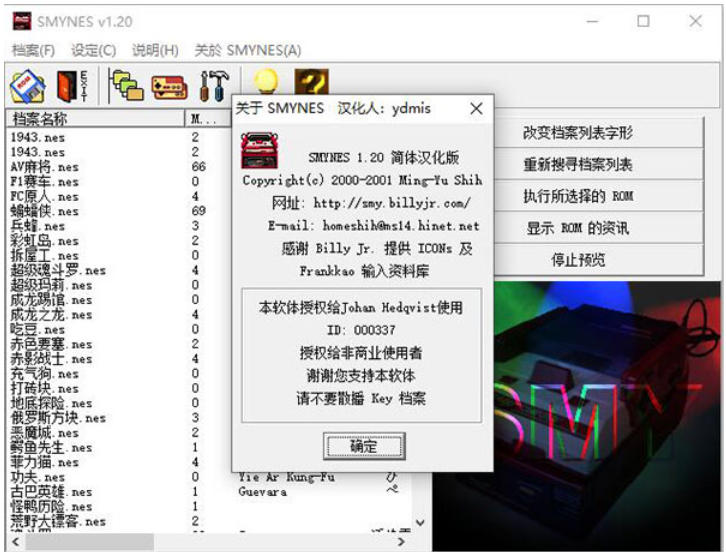Click the console icon in About dialog
Screen dimensions: 726x552
point(260,150)
